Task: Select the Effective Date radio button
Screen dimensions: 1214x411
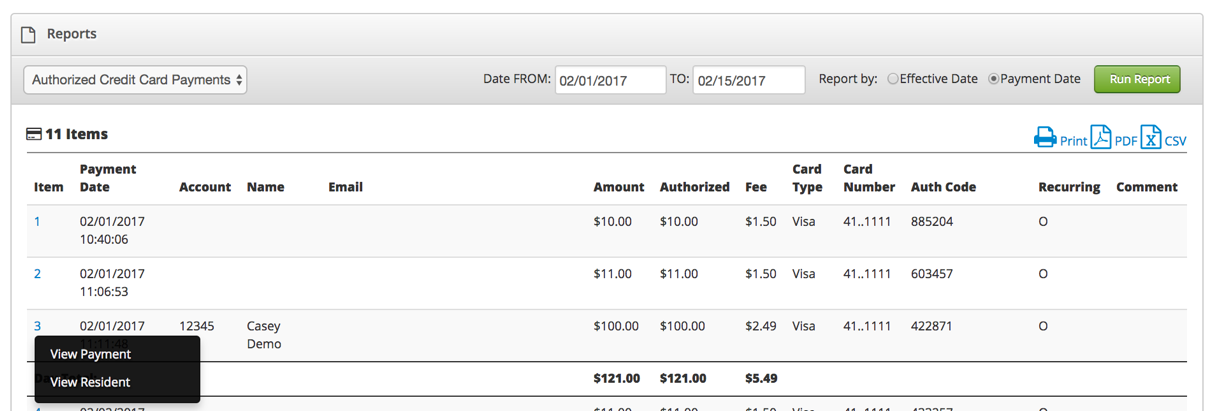Action: tap(893, 79)
